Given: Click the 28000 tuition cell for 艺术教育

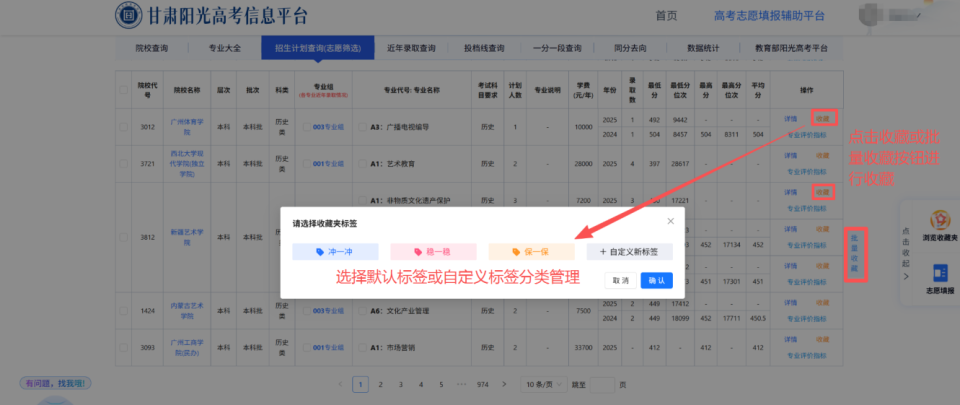Looking at the screenshot, I should click(582, 164).
